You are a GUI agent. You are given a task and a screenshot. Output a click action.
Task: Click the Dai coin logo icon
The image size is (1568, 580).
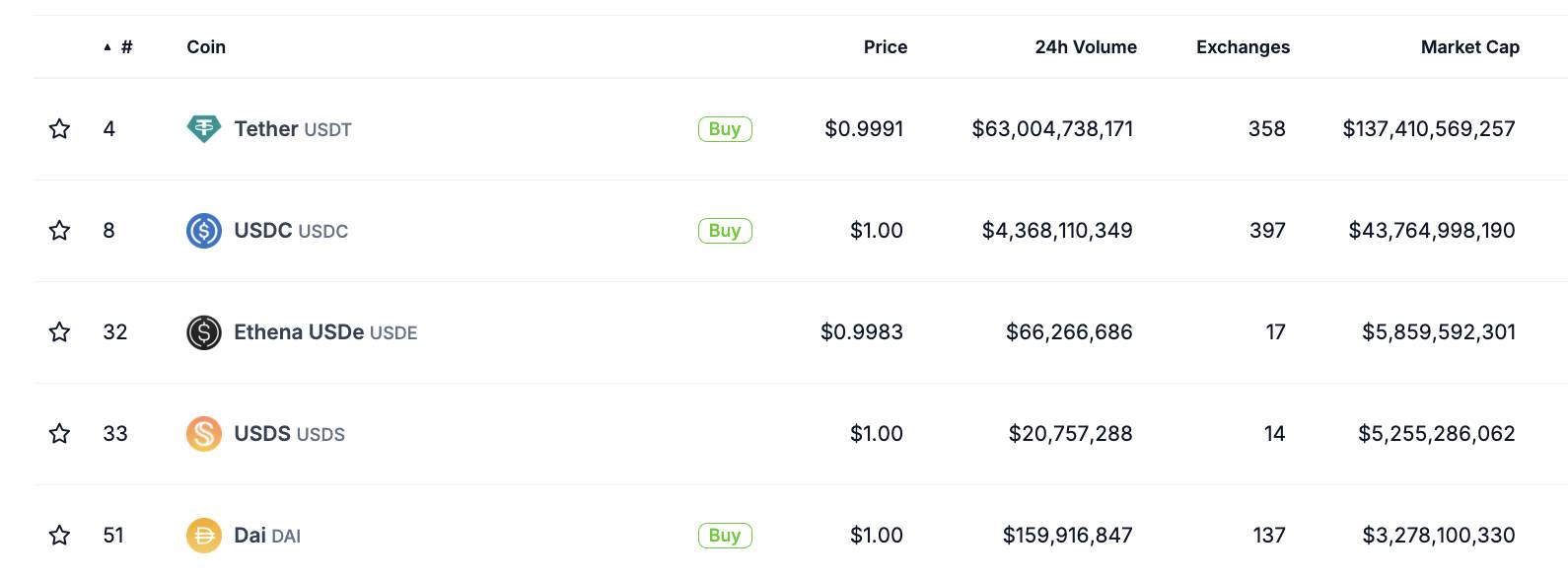[x=204, y=536]
